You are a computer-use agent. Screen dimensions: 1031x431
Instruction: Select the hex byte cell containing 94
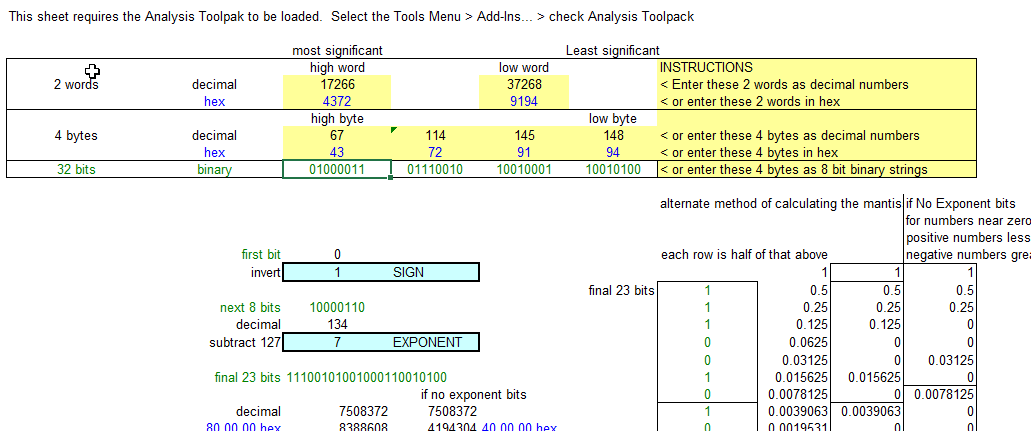[613, 153]
